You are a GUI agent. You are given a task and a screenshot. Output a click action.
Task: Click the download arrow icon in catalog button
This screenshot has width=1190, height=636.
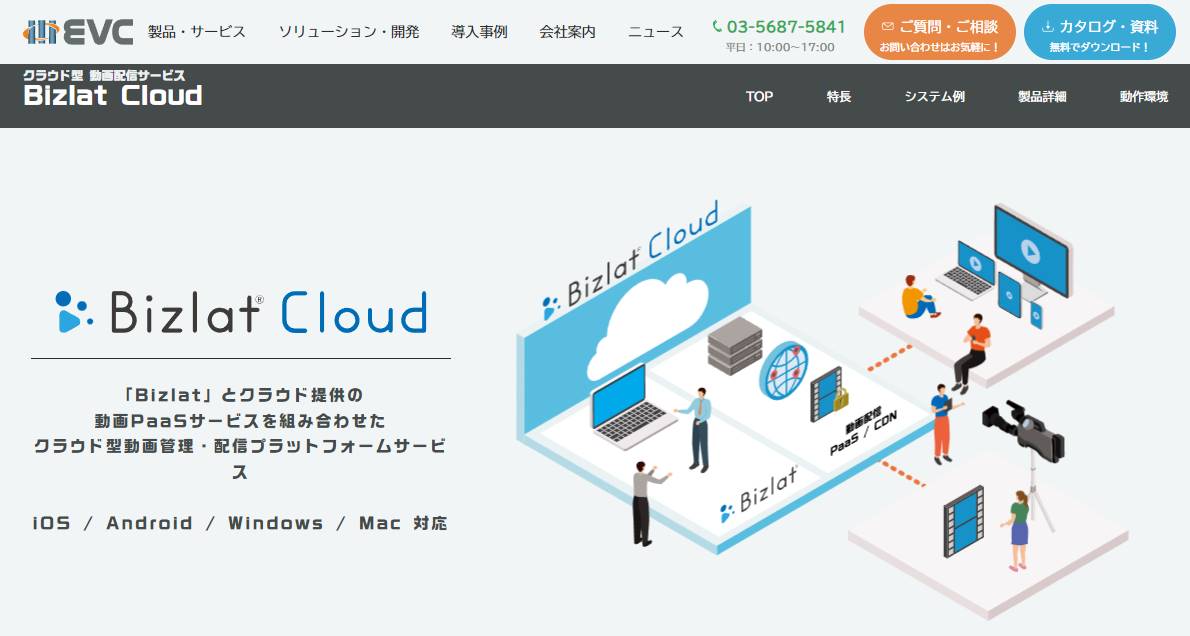click(1047, 27)
